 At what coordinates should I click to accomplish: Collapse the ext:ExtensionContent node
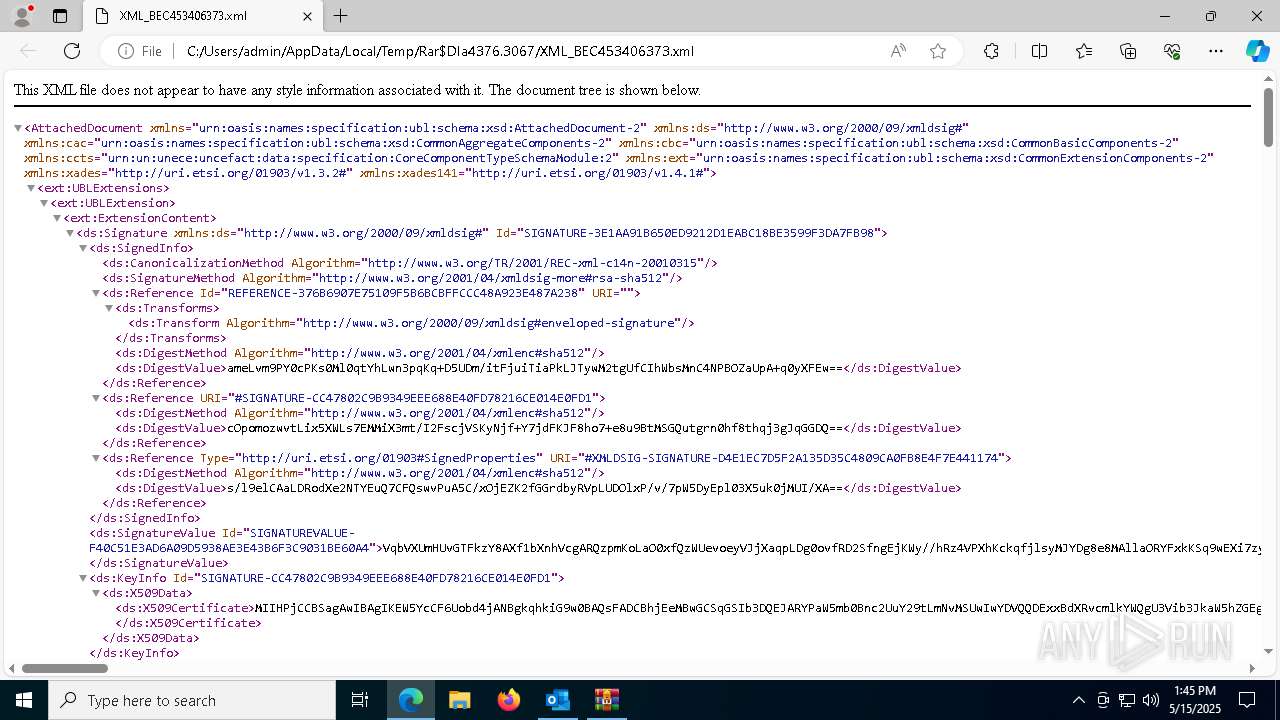[x=57, y=218]
